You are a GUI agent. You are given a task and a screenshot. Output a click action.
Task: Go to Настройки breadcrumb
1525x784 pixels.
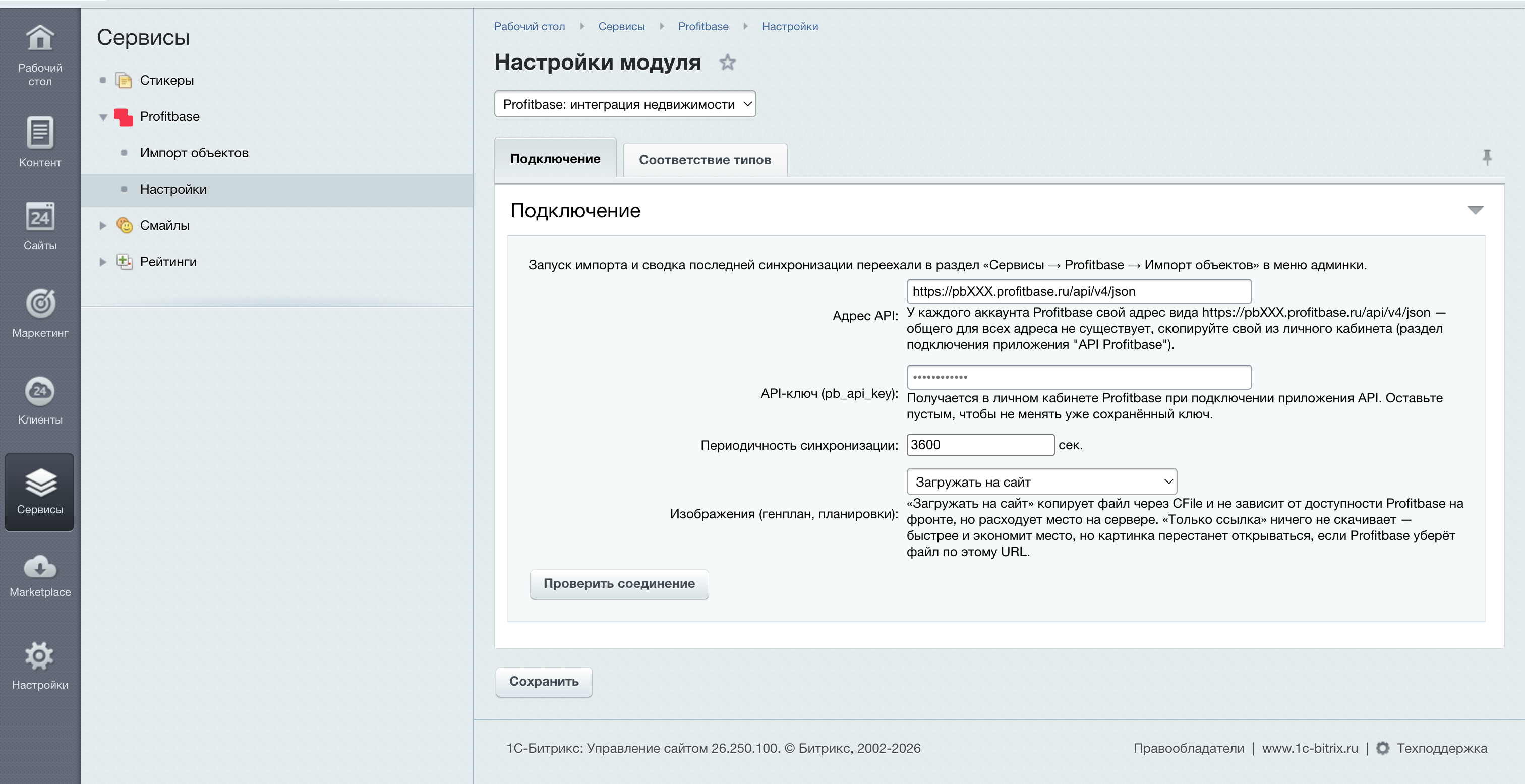click(790, 27)
